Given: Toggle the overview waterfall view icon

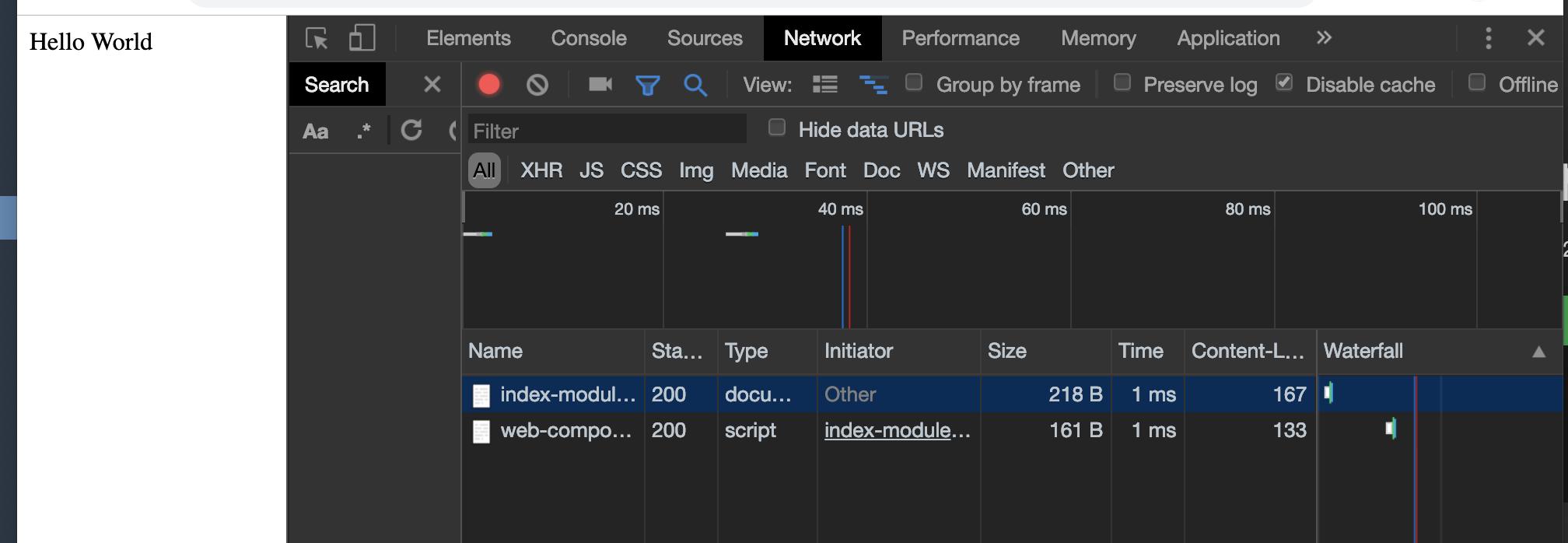Looking at the screenshot, I should coord(873,84).
